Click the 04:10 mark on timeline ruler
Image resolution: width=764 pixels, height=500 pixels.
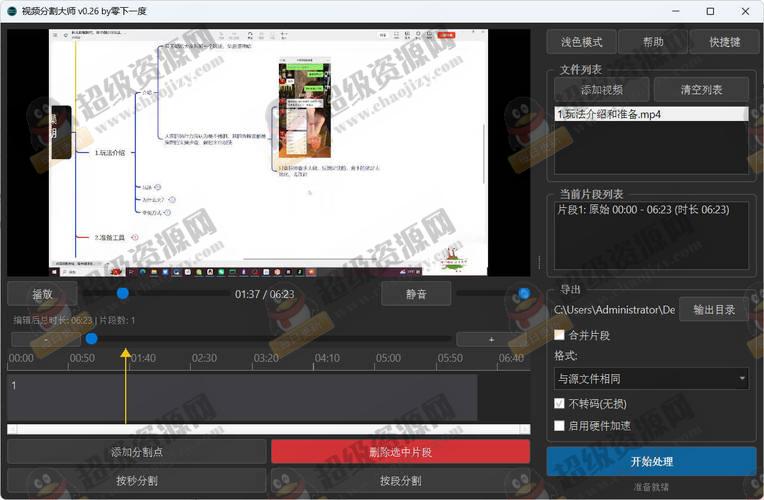(327, 358)
